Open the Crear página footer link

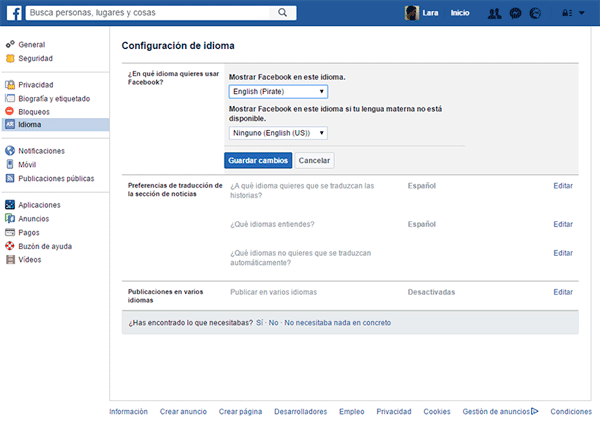240,411
